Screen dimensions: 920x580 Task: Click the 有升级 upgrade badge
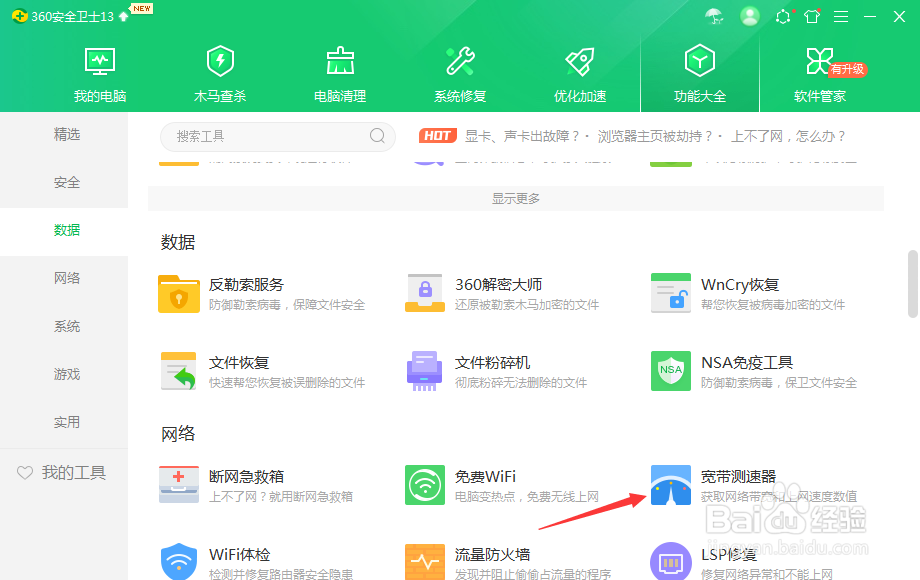(848, 69)
